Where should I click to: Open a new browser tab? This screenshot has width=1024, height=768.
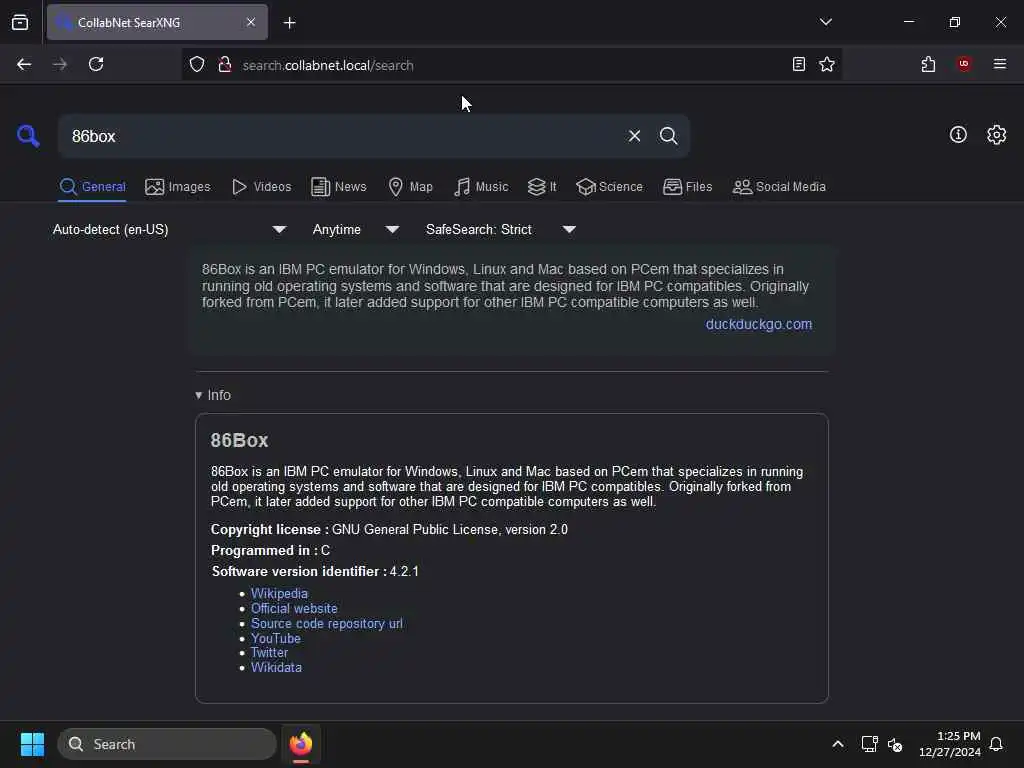(289, 23)
